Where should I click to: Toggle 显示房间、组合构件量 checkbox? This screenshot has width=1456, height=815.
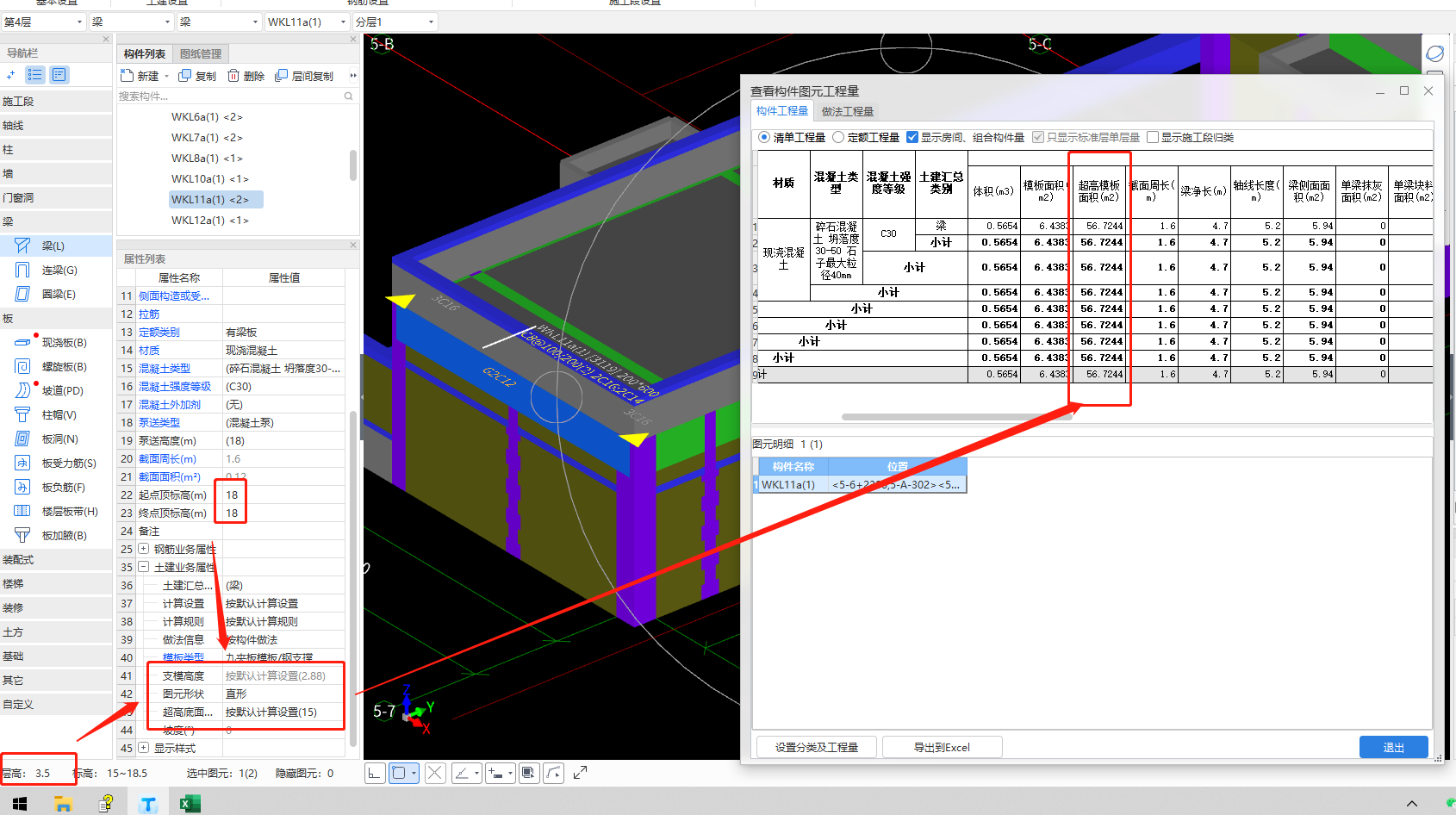click(912, 137)
